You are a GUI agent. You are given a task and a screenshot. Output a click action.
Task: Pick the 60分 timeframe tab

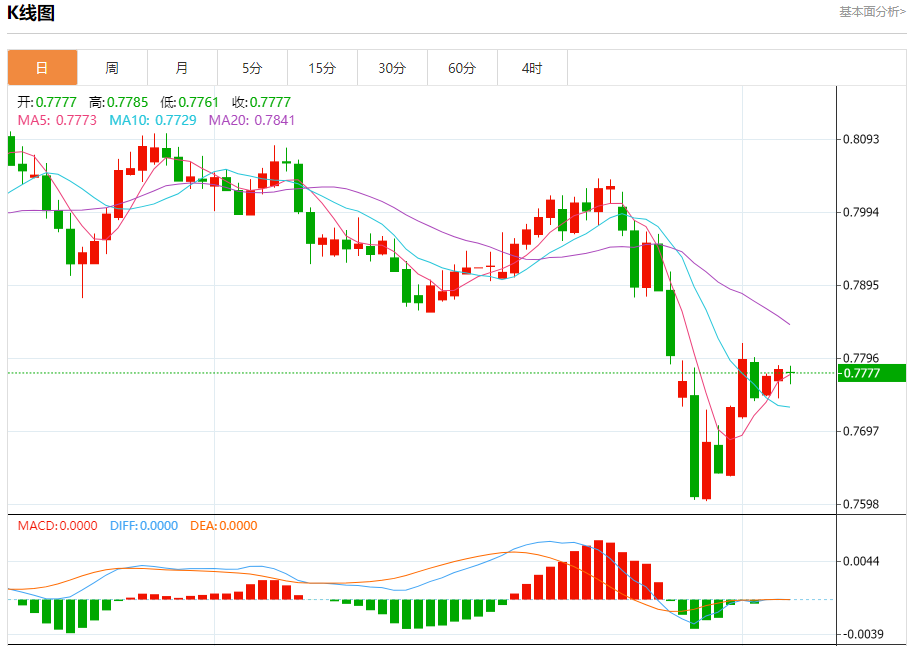462,68
